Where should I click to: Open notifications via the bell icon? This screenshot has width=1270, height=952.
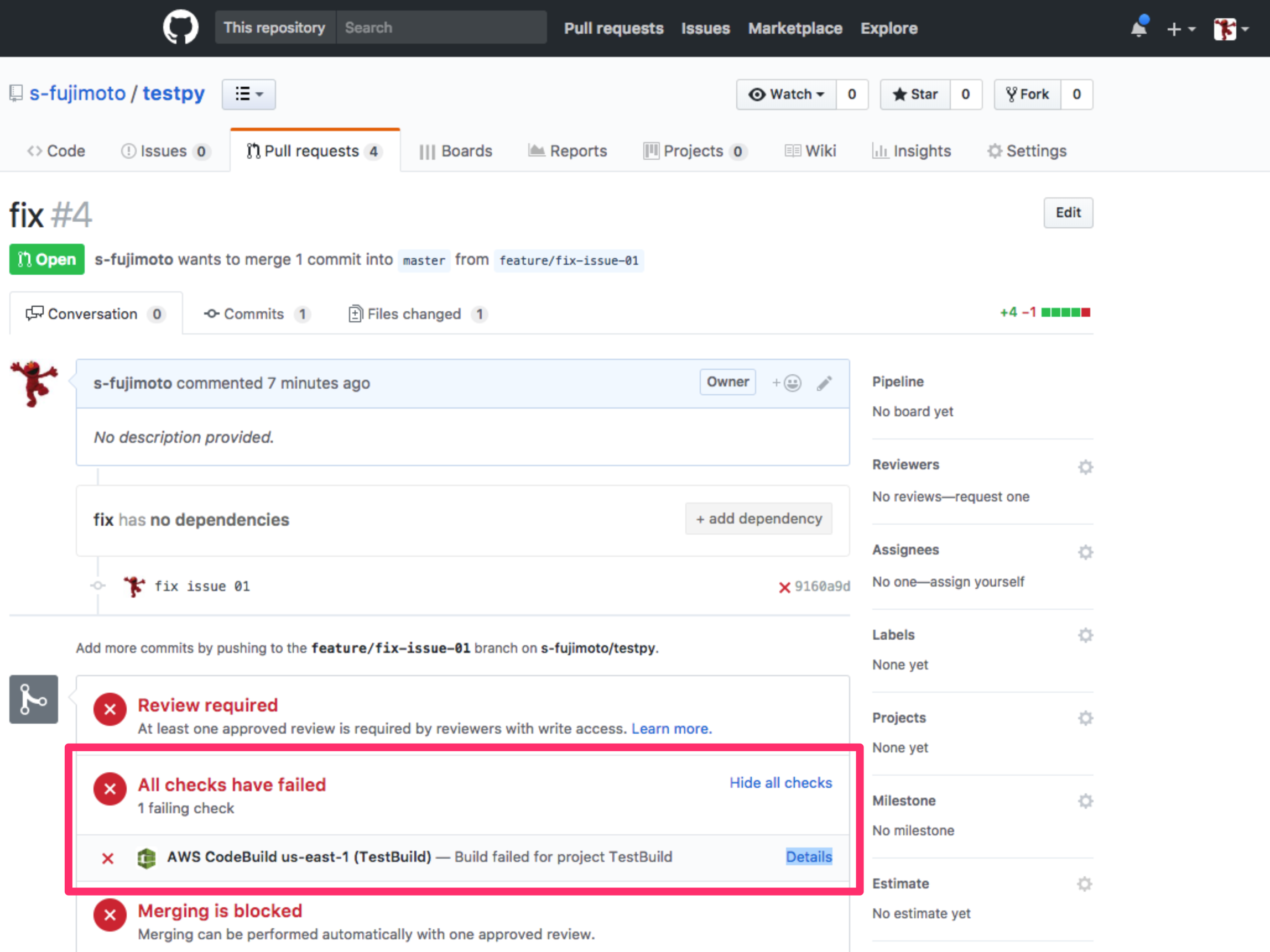(1139, 28)
